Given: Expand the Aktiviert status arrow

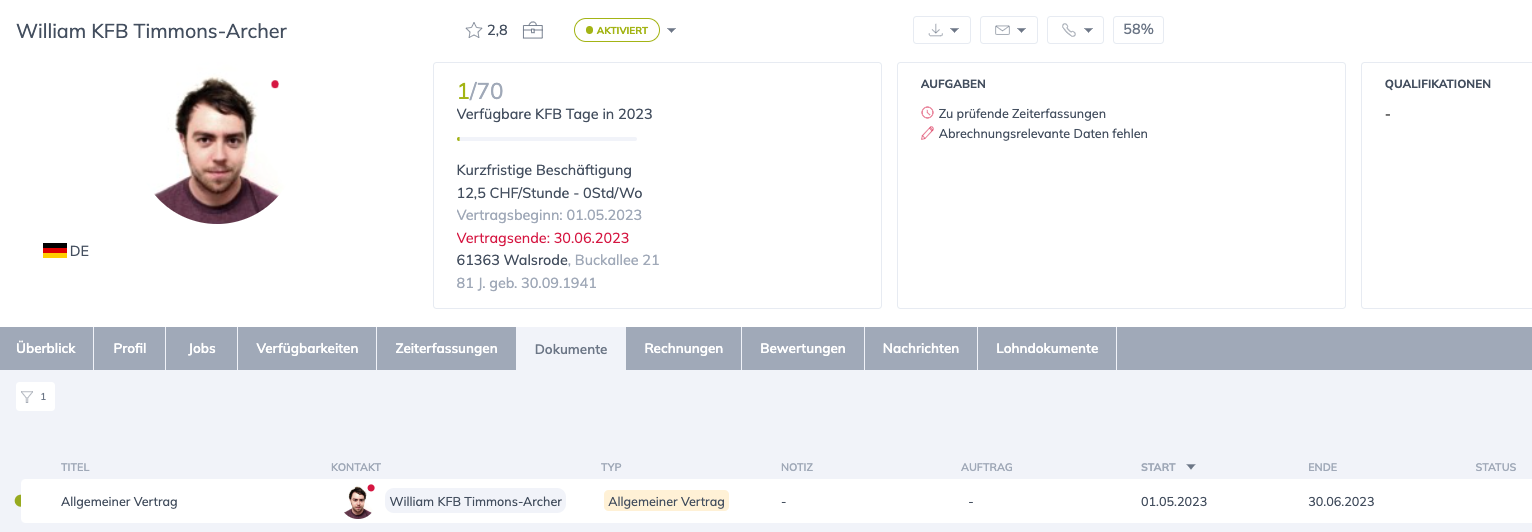Looking at the screenshot, I should [672, 30].
